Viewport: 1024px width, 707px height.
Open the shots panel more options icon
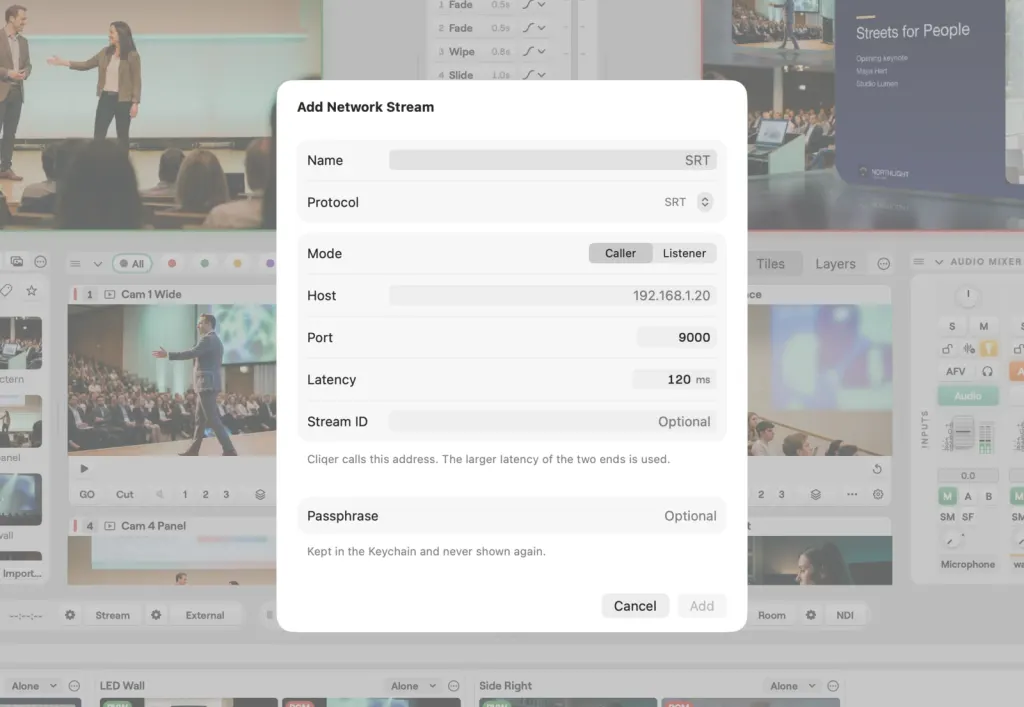pyautogui.click(x=40, y=262)
